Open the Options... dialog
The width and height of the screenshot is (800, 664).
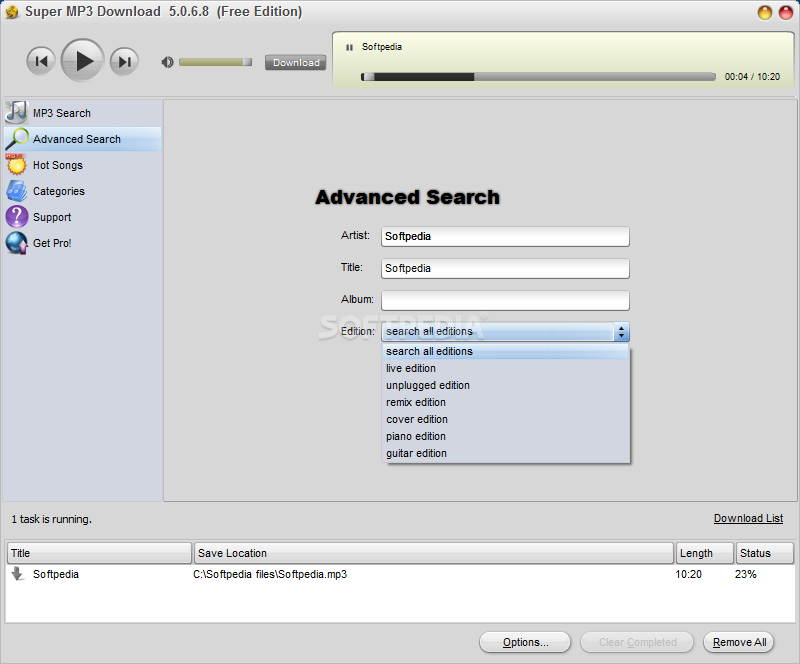click(525, 642)
